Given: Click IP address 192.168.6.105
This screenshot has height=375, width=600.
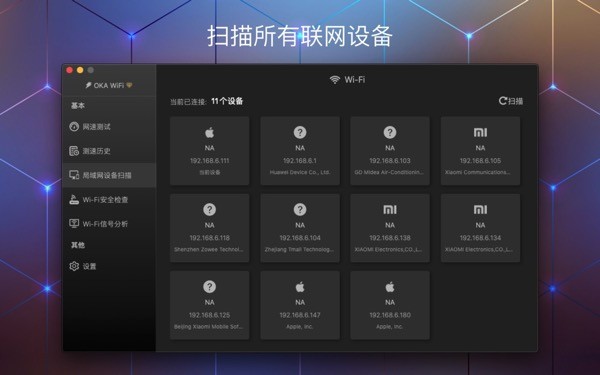Looking at the screenshot, I should click(480, 161).
